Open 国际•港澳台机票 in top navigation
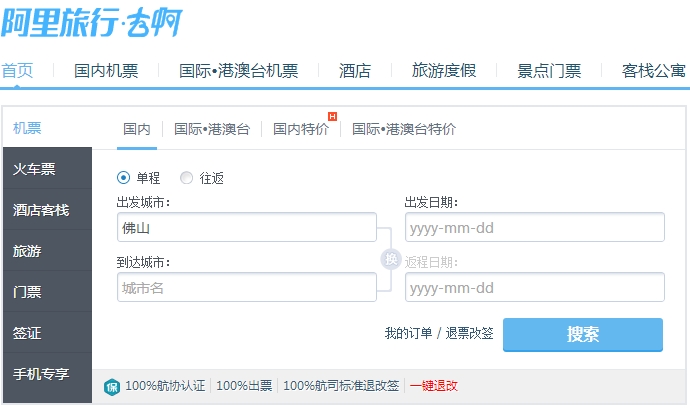The height and width of the screenshot is (412, 690). click(239, 70)
